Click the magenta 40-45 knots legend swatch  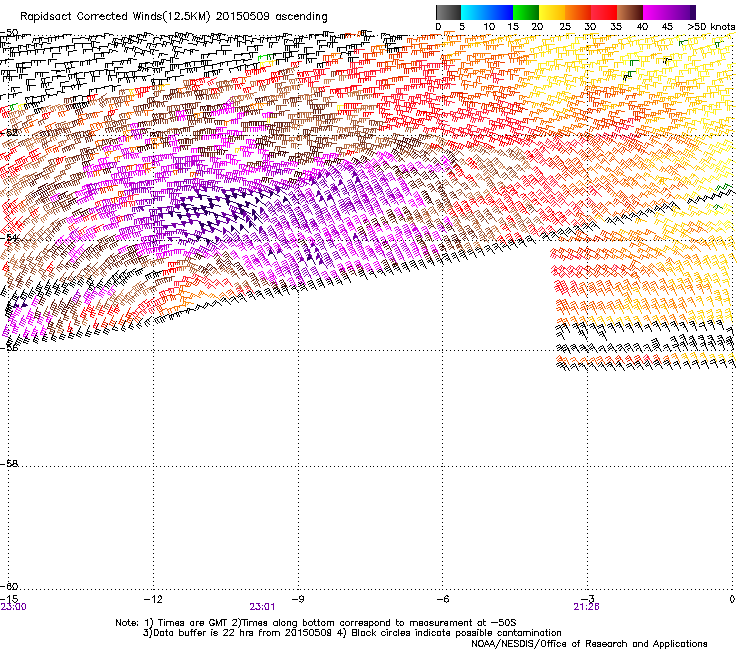(656, 12)
